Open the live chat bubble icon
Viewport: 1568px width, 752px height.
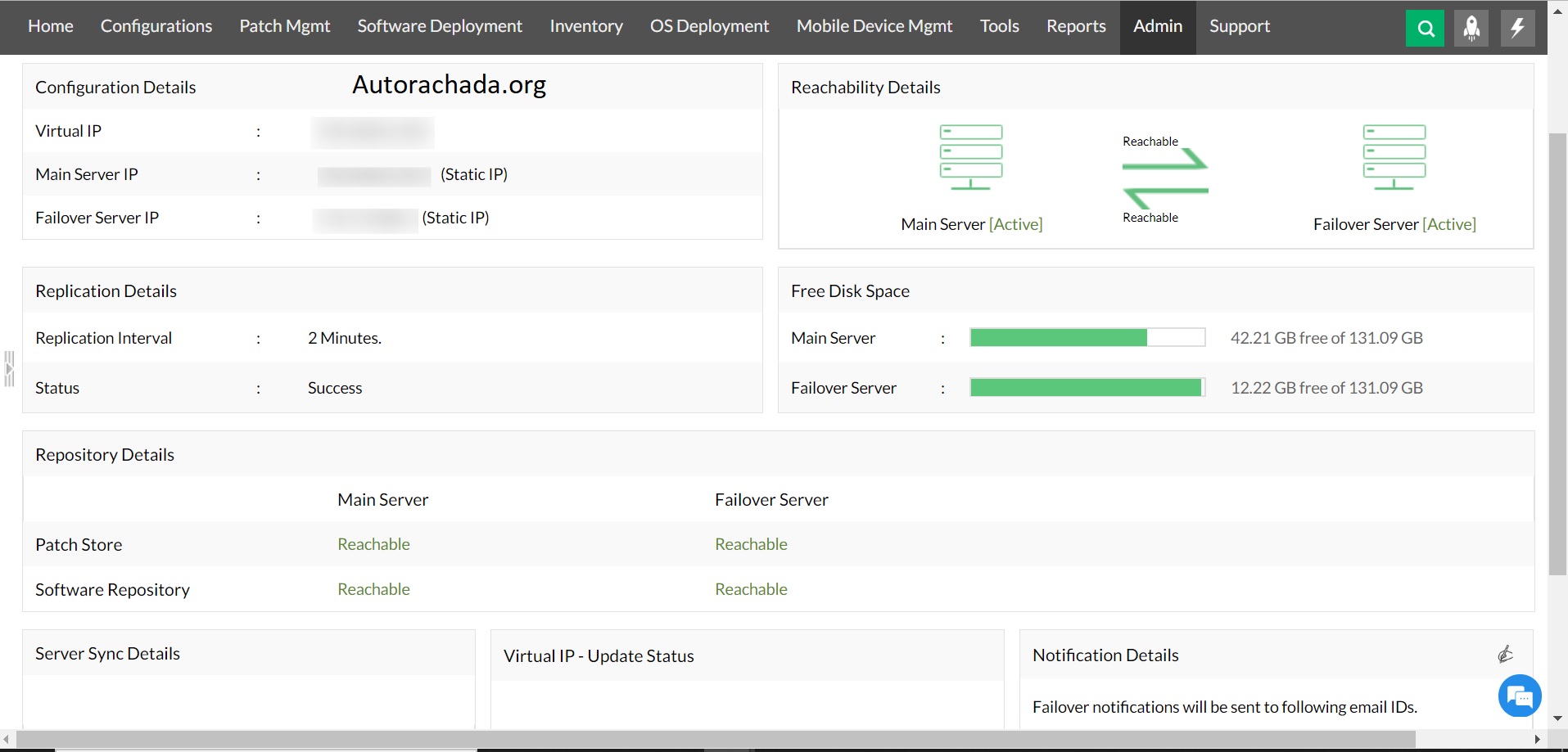[x=1519, y=696]
